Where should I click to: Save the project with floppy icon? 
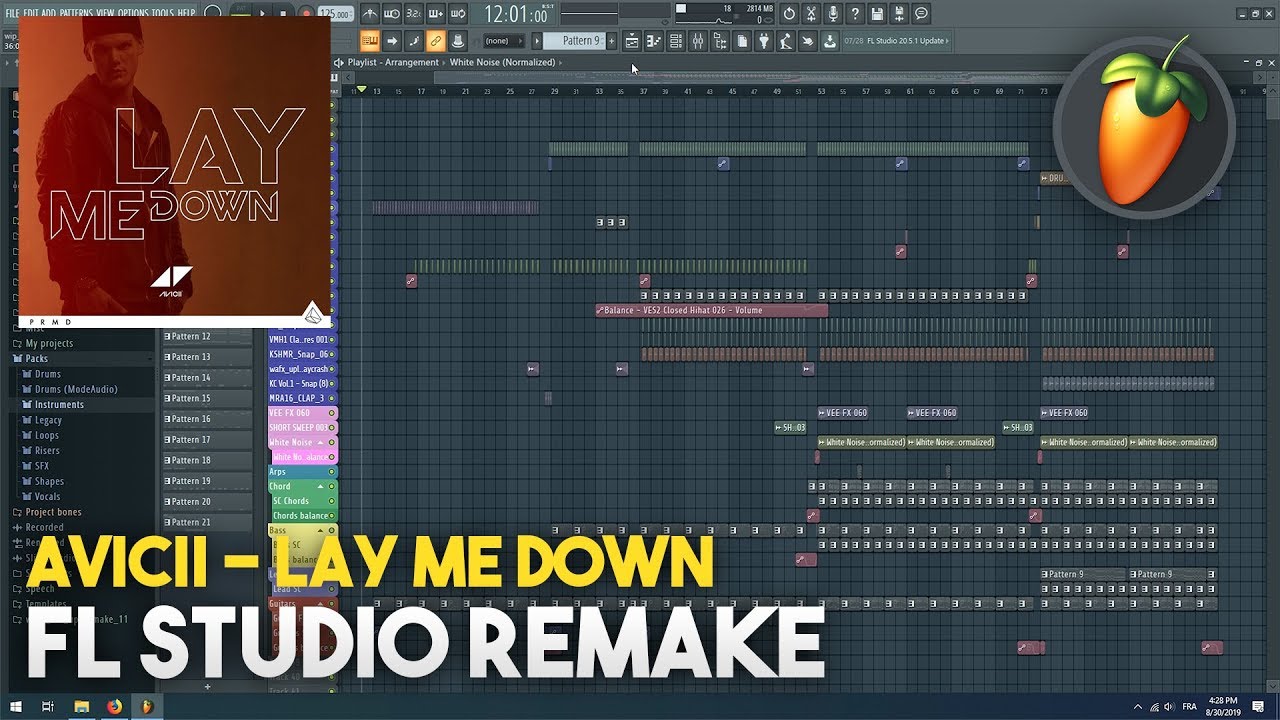point(877,14)
